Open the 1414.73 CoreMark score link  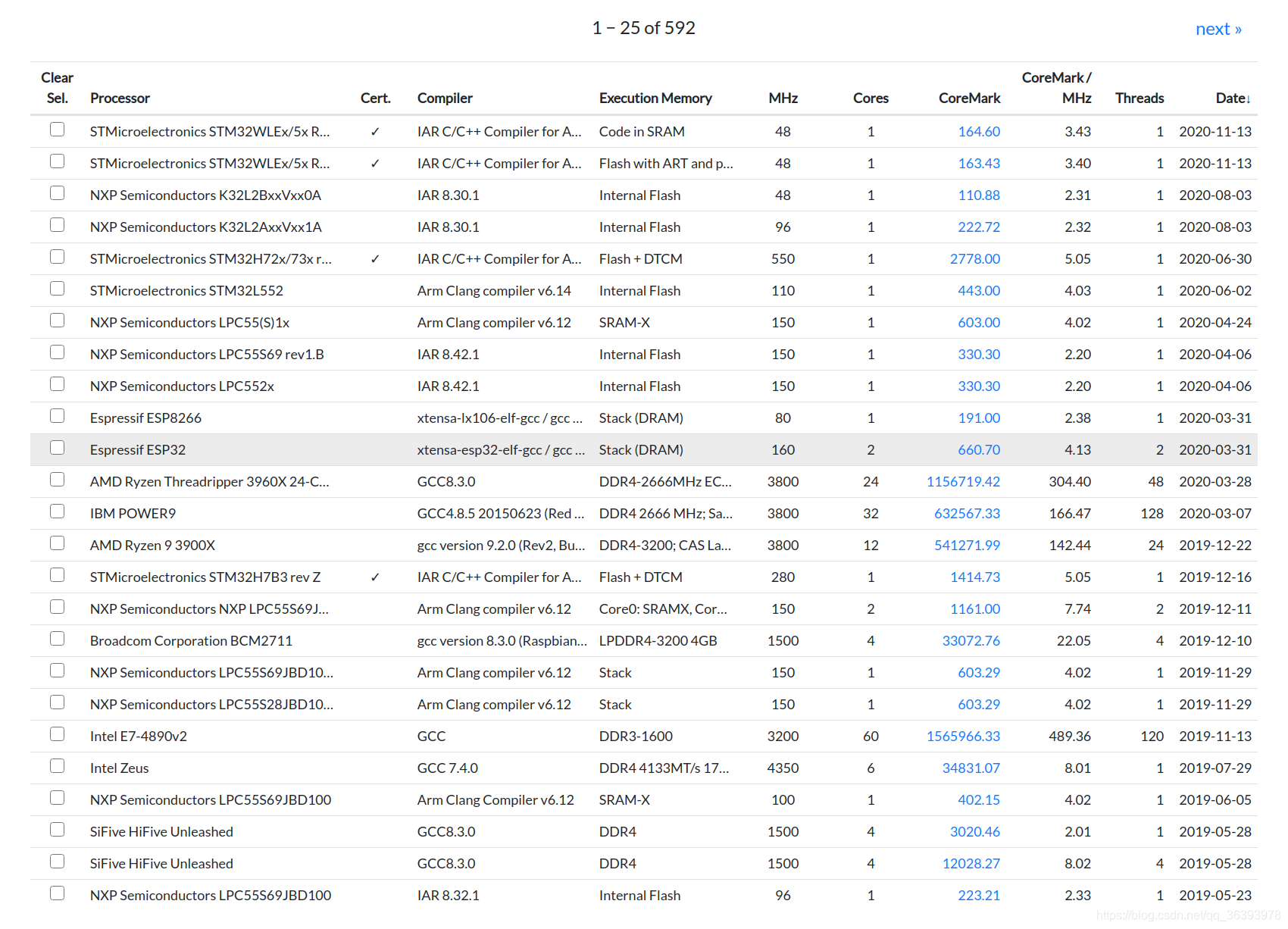pyautogui.click(x=975, y=577)
